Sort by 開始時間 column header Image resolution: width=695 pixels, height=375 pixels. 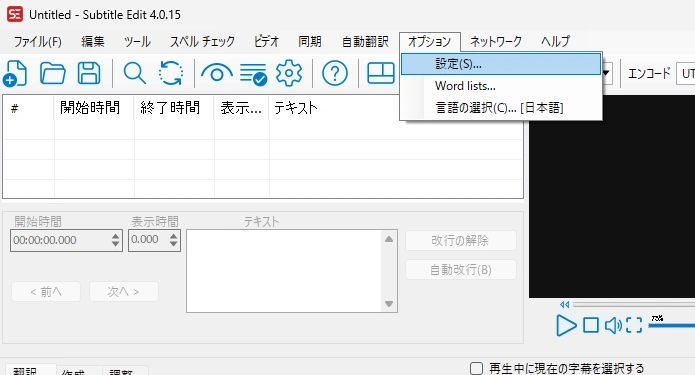click(x=94, y=108)
